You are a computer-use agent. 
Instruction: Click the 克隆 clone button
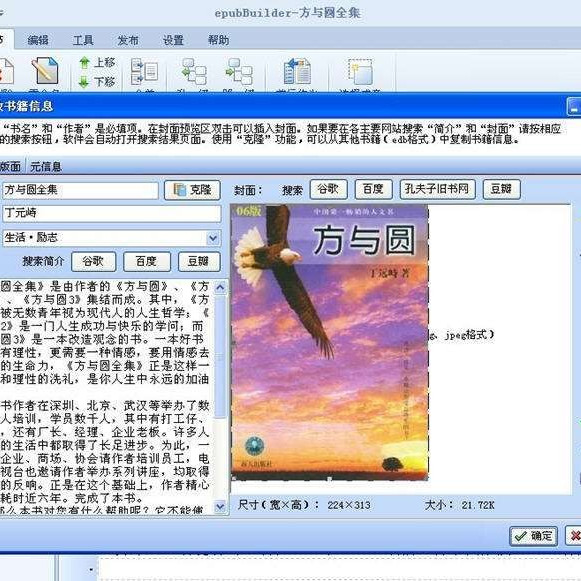coord(192,190)
